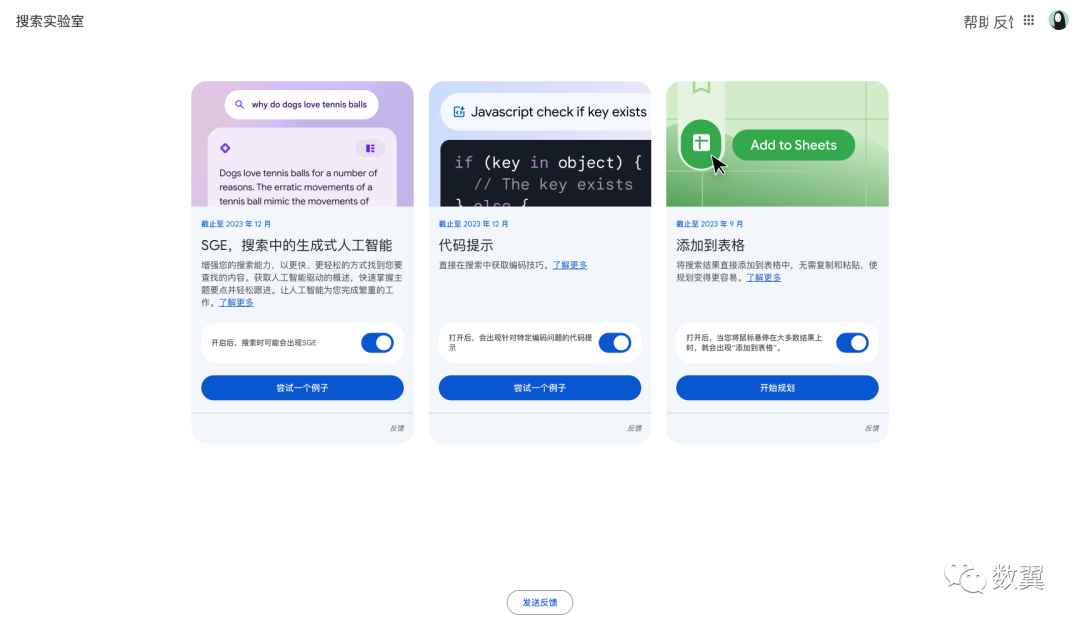1080x625 pixels.
Task: Turn off the 代码提示 toggle switch
Action: [615, 343]
